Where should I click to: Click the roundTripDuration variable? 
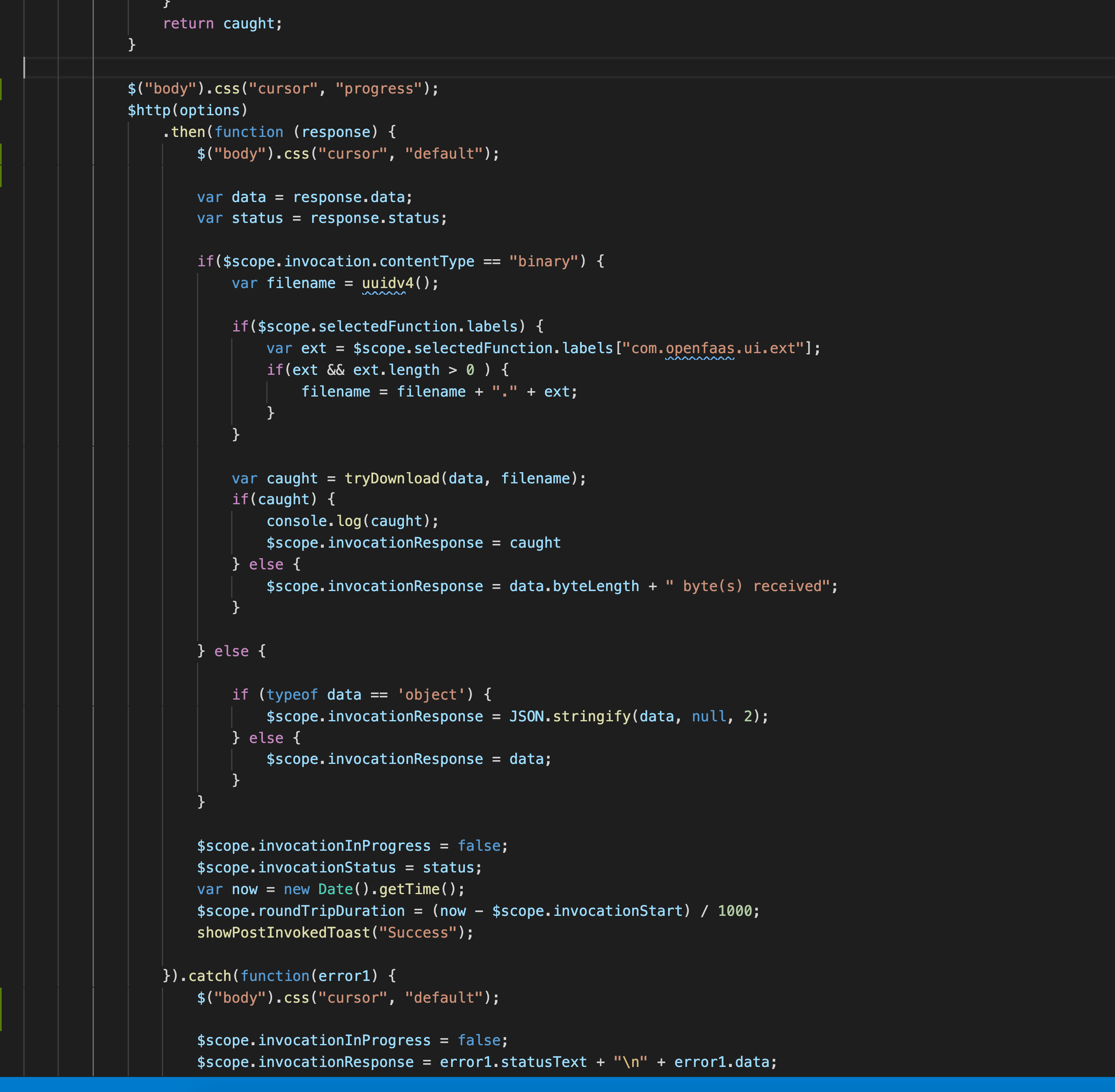pyautogui.click(x=331, y=911)
